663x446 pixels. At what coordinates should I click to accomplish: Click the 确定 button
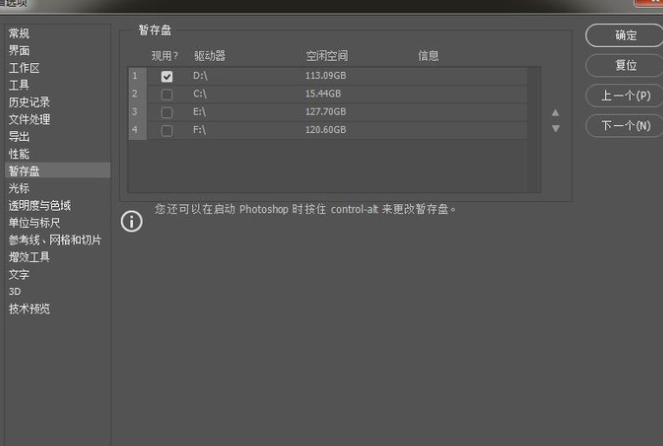[x=625, y=36]
